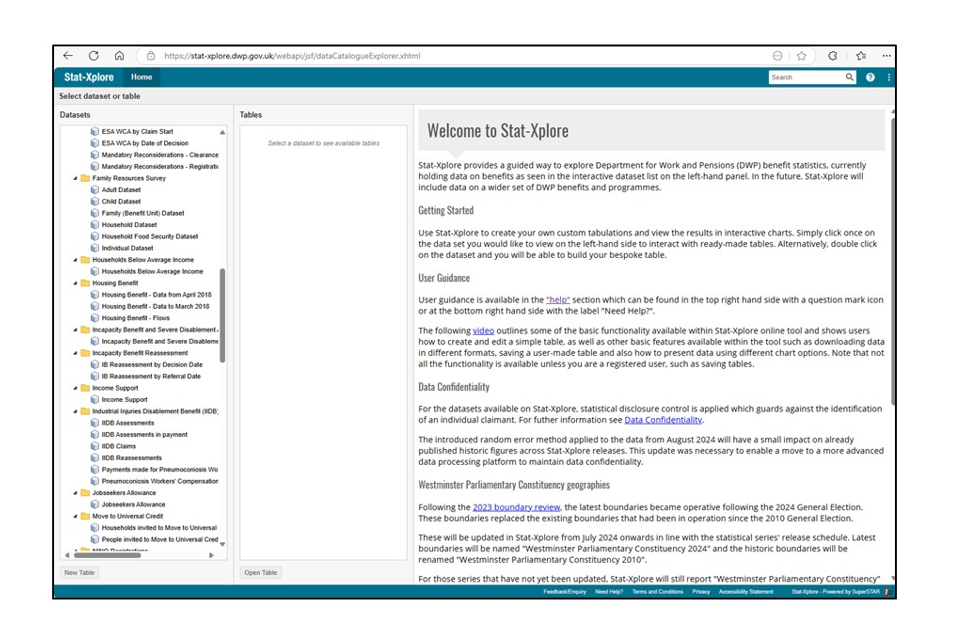Collapse the Industrial Injuries Disablement Benefit folder

click(x=76, y=411)
